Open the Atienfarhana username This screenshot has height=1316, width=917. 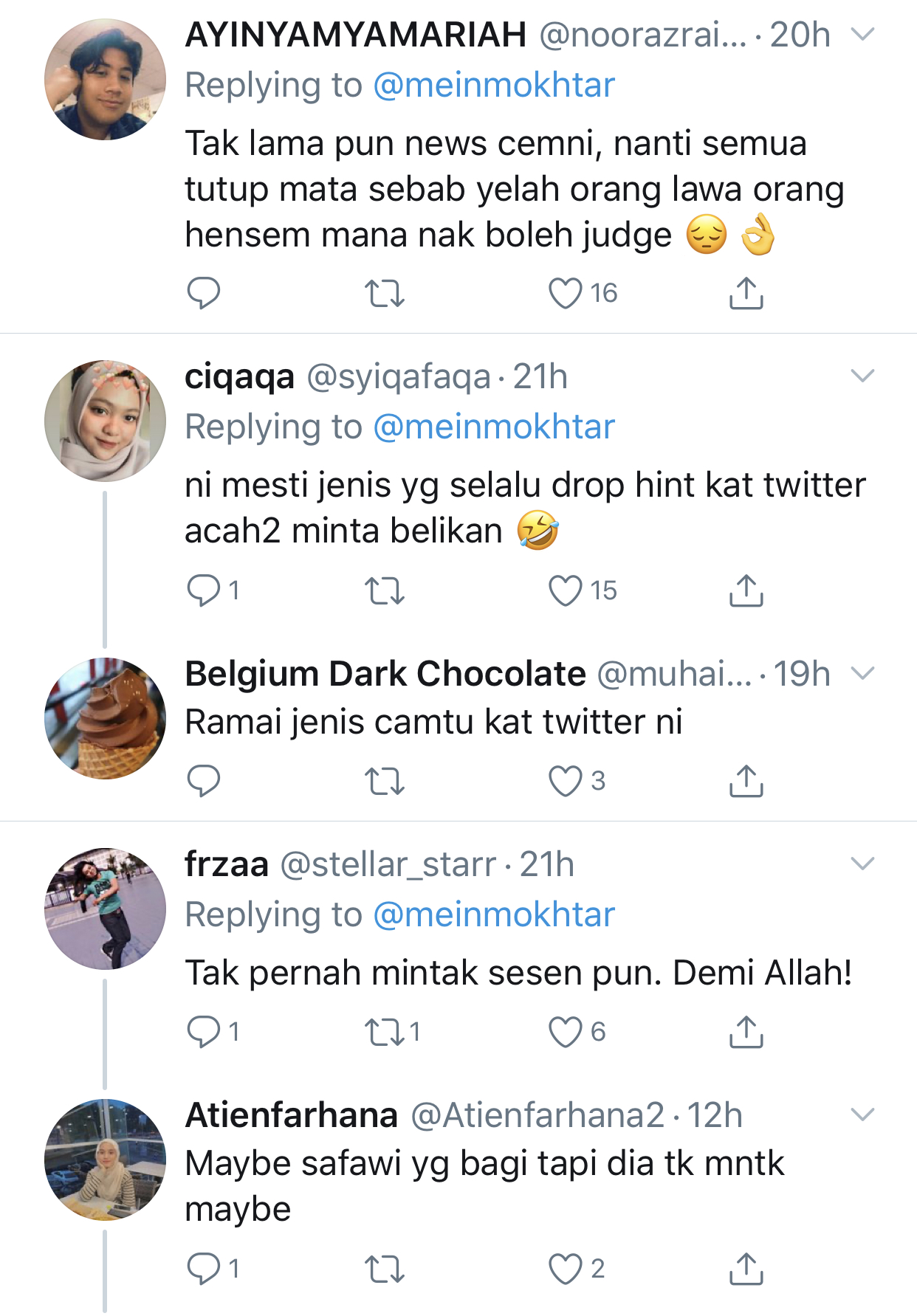[292, 1115]
